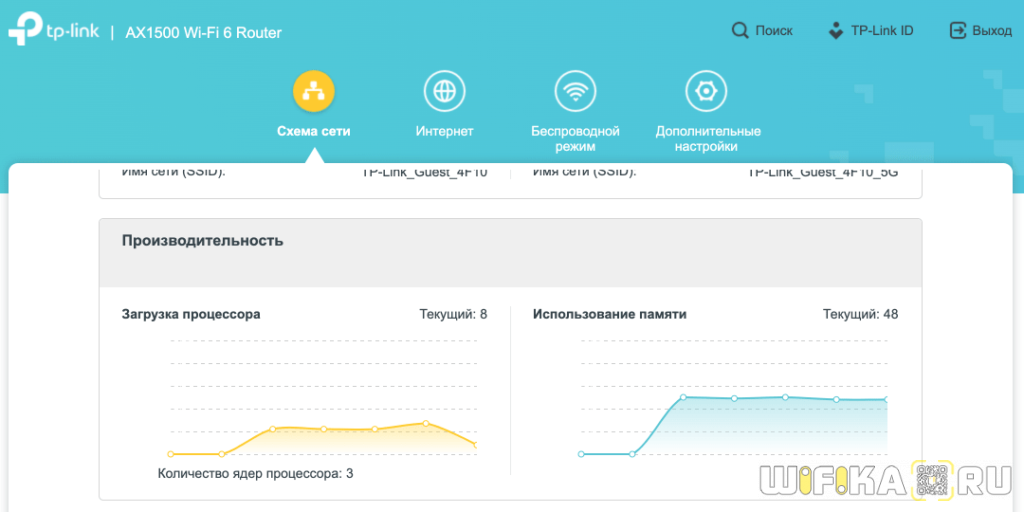Viewport: 1024px width, 512px height.
Task: Click the Поиск text link
Action: [x=774, y=31]
